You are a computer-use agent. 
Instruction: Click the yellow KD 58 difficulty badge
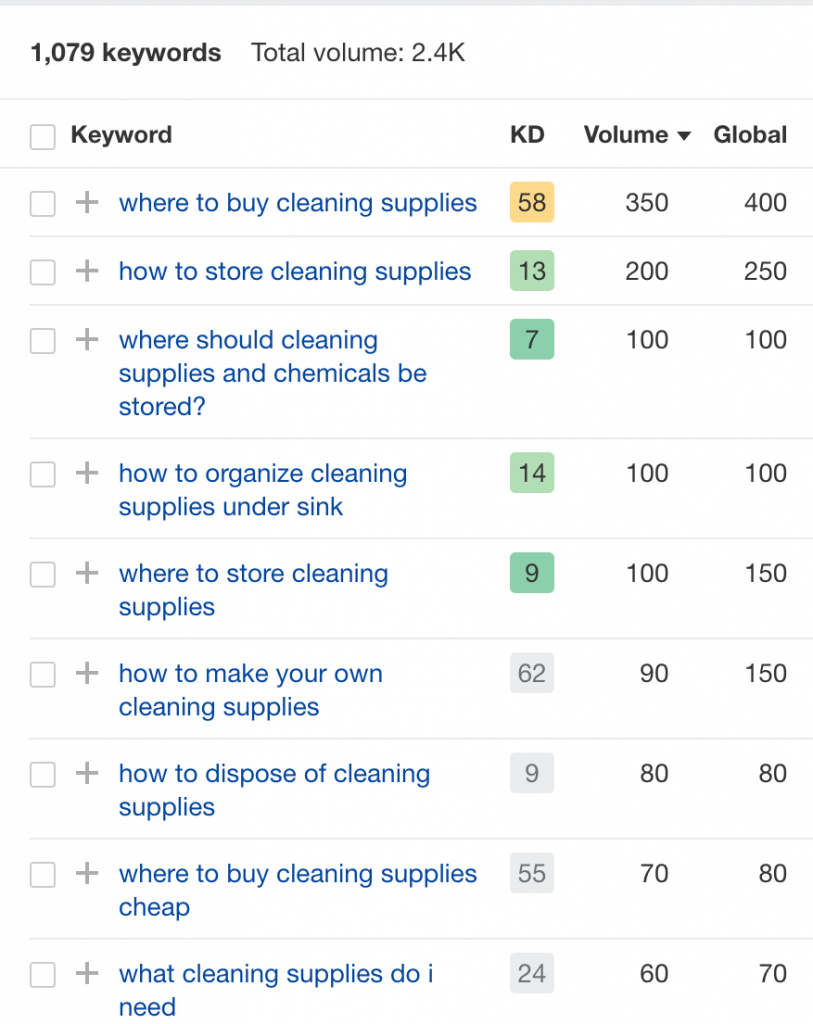(x=532, y=202)
